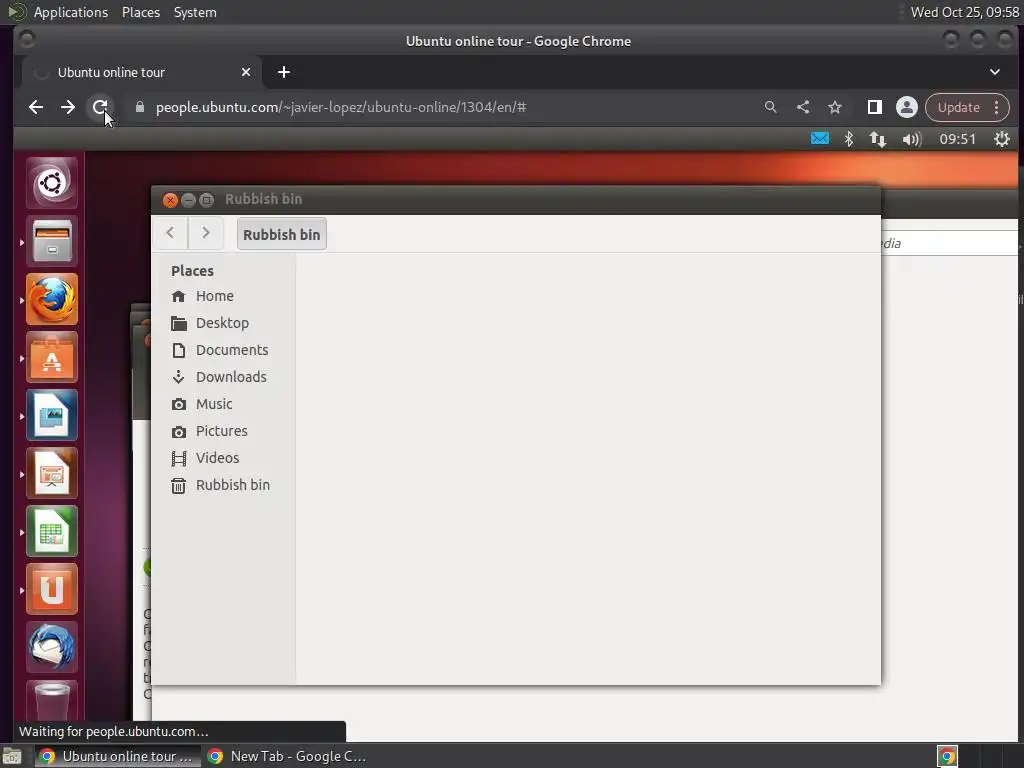Go back in Chrome history

coord(36,107)
